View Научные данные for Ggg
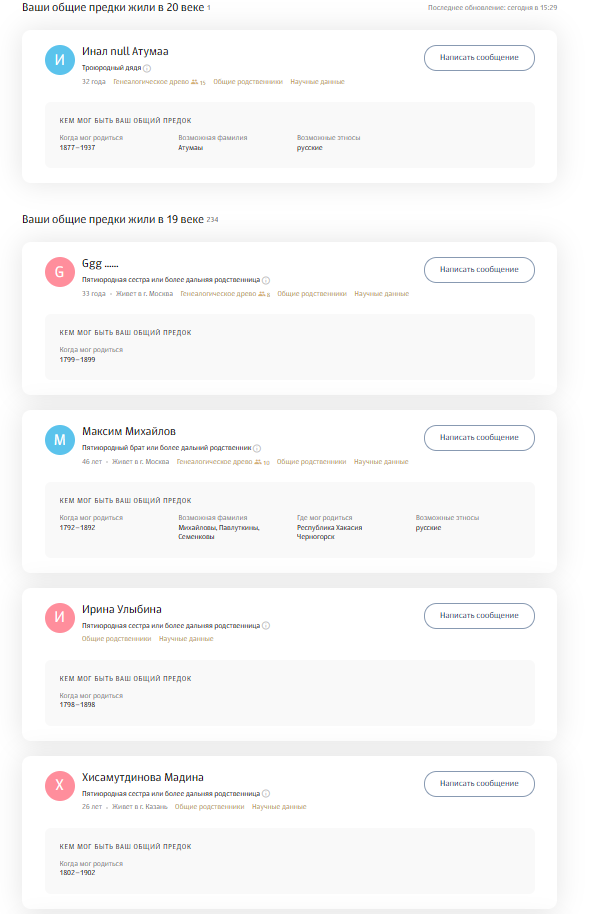 click(381, 294)
